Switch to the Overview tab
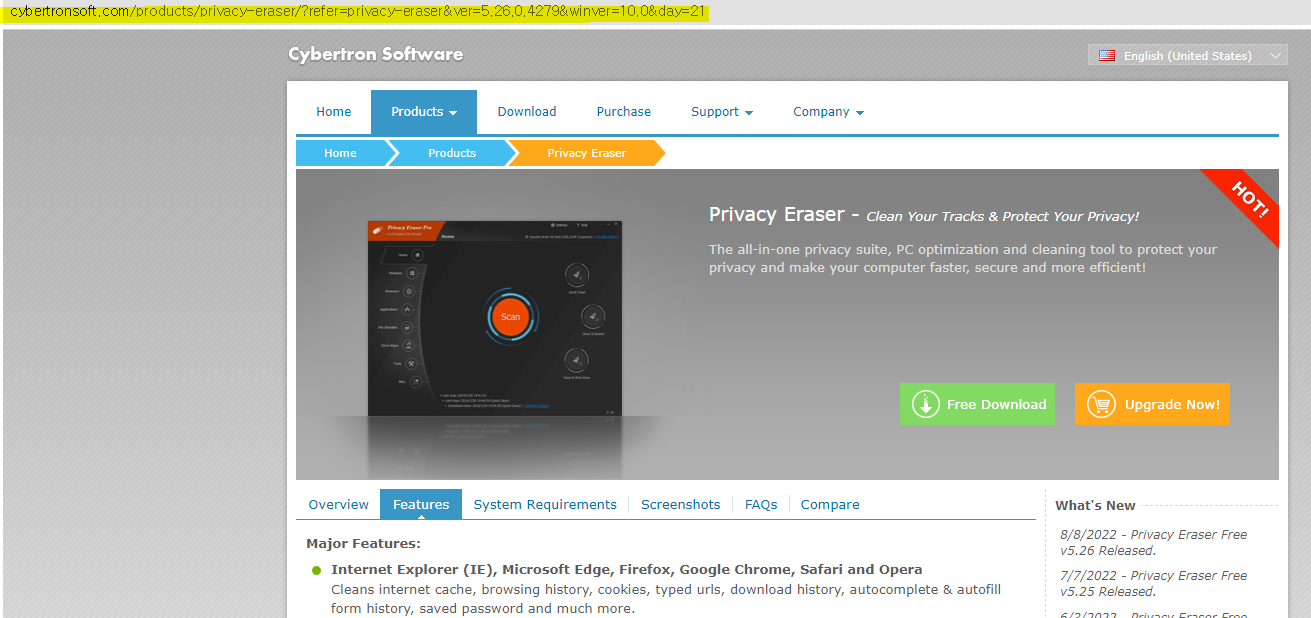 click(x=339, y=505)
